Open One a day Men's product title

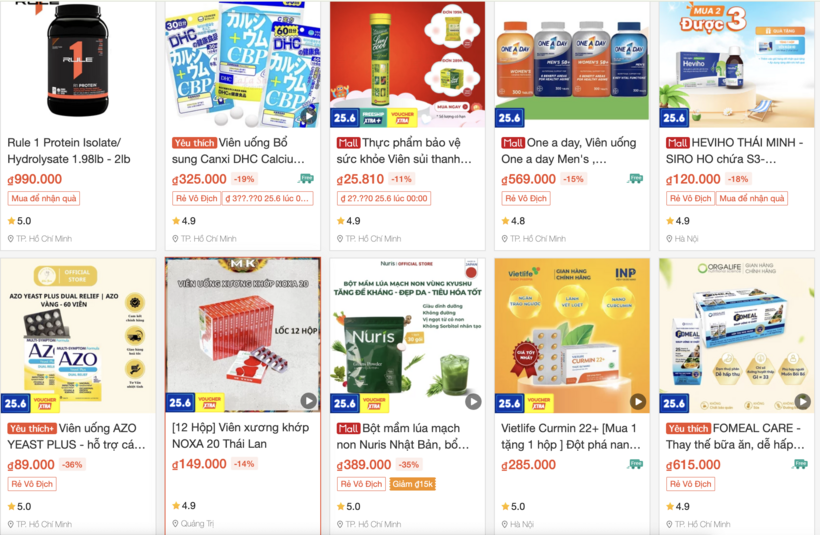(x=569, y=151)
